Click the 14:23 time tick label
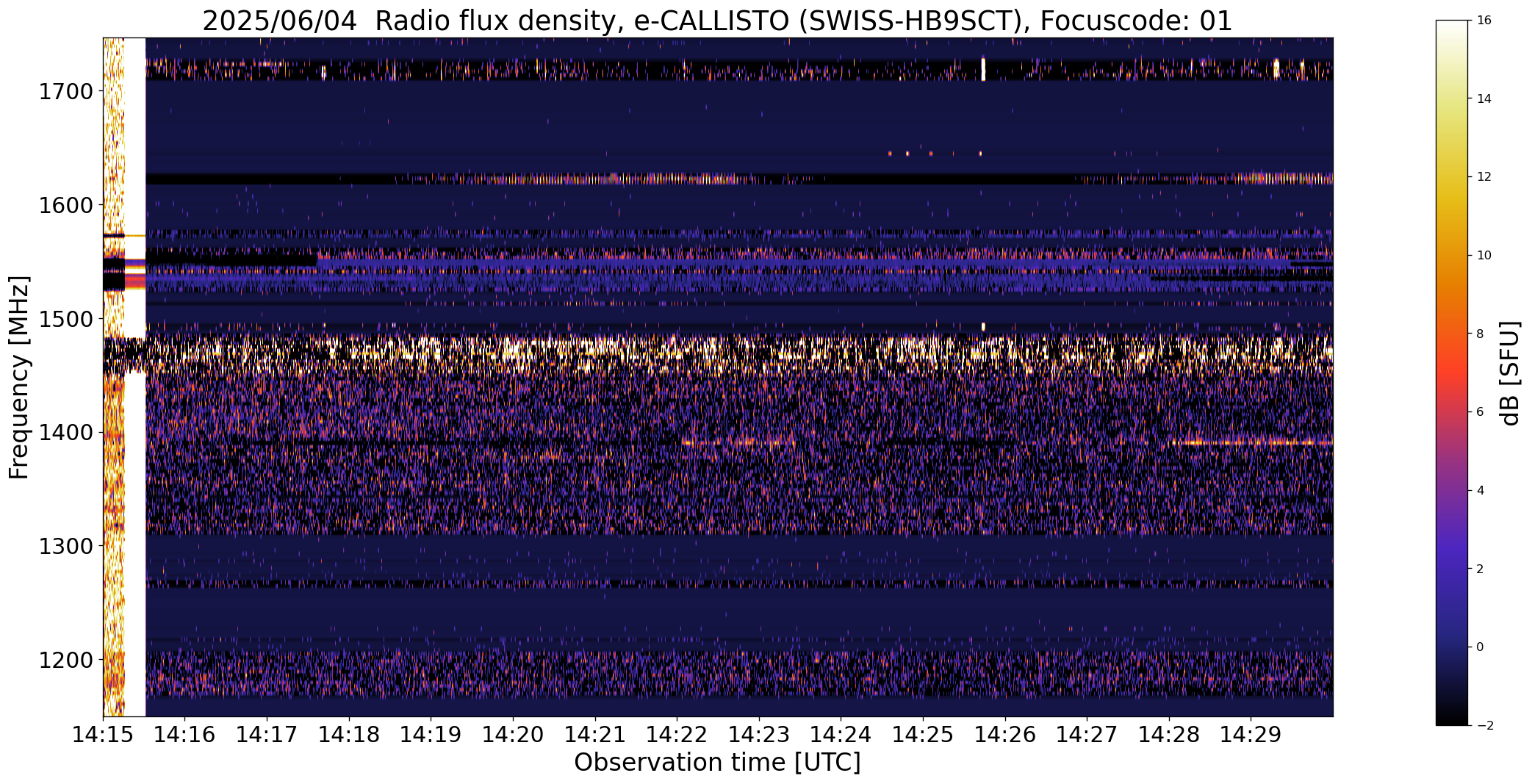 tap(759, 735)
